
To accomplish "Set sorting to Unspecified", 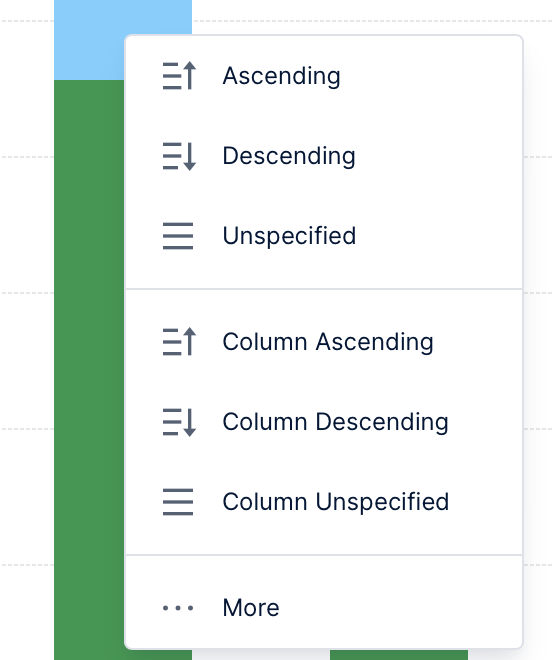I will point(324,236).
